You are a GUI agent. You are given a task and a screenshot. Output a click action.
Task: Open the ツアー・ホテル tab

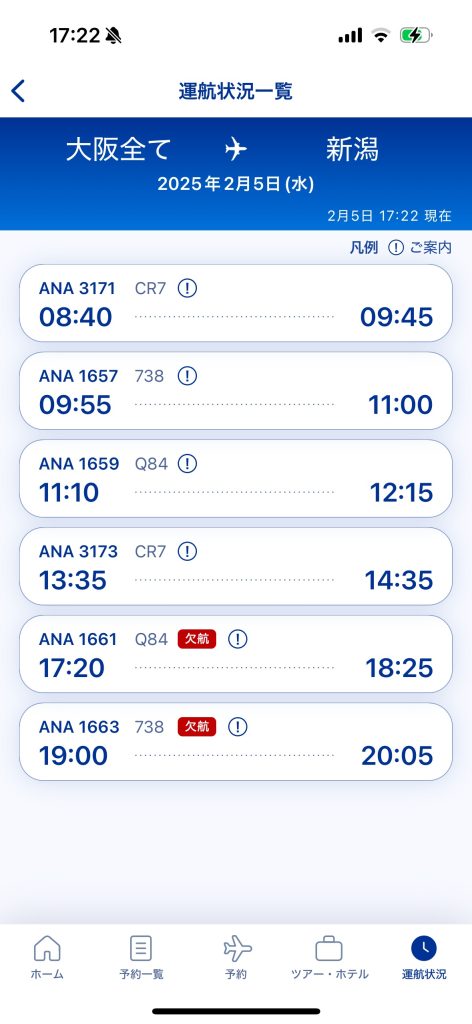330,957
